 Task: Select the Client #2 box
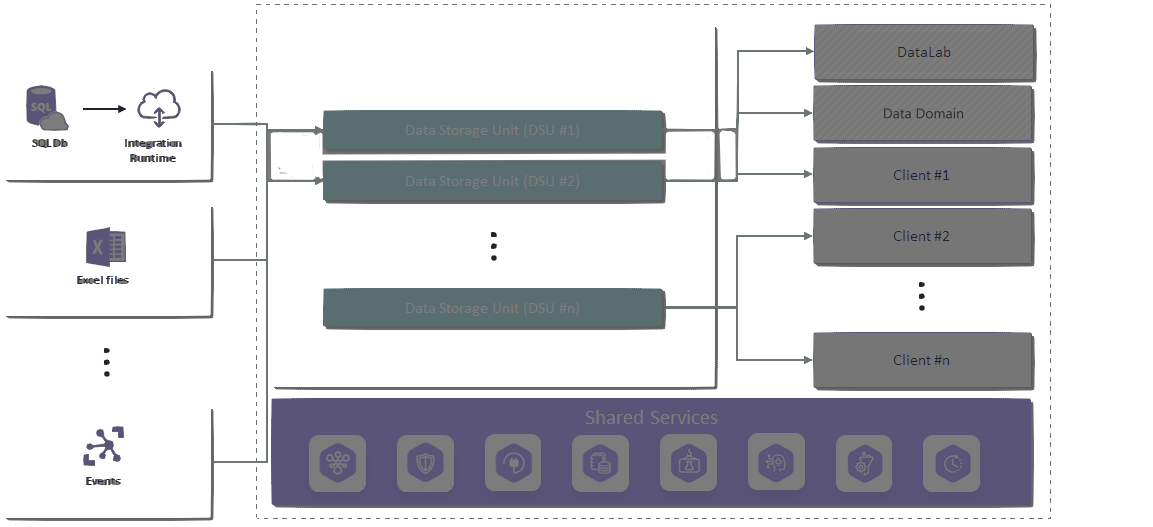pyautogui.click(x=922, y=236)
